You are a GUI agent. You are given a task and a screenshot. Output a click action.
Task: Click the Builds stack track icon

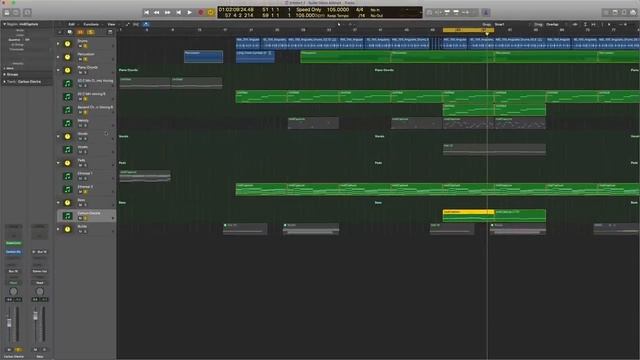pos(68,229)
